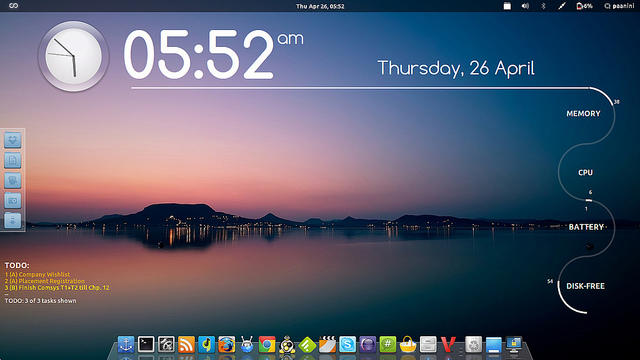Launch the music note player icon
Viewport: 640px width, 360px height.
207,344
